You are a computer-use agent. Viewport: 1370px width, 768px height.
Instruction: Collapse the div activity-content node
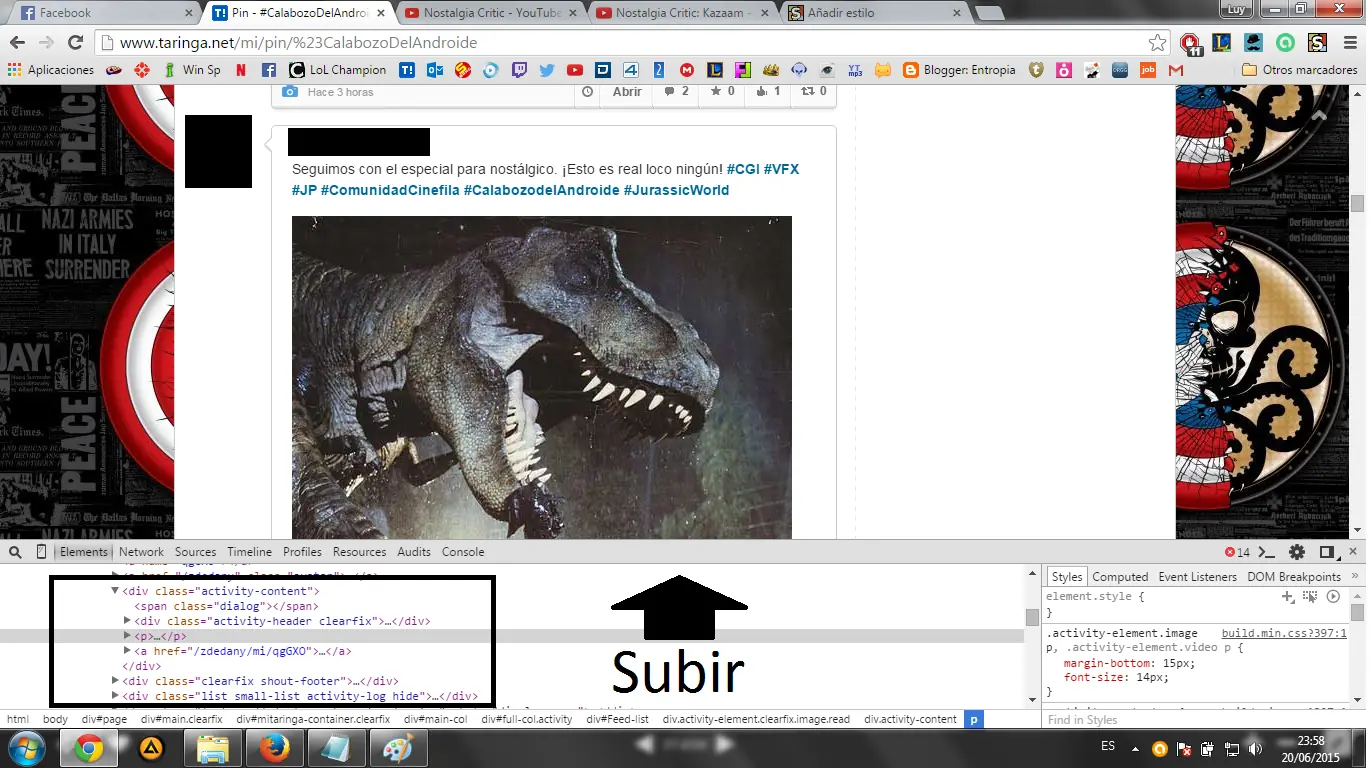(115, 592)
